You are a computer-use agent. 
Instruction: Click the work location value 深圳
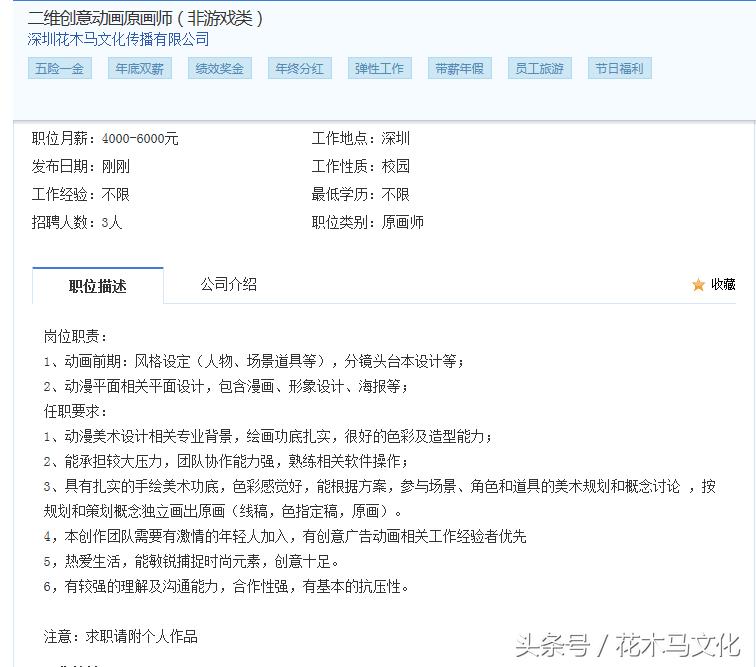click(x=395, y=138)
